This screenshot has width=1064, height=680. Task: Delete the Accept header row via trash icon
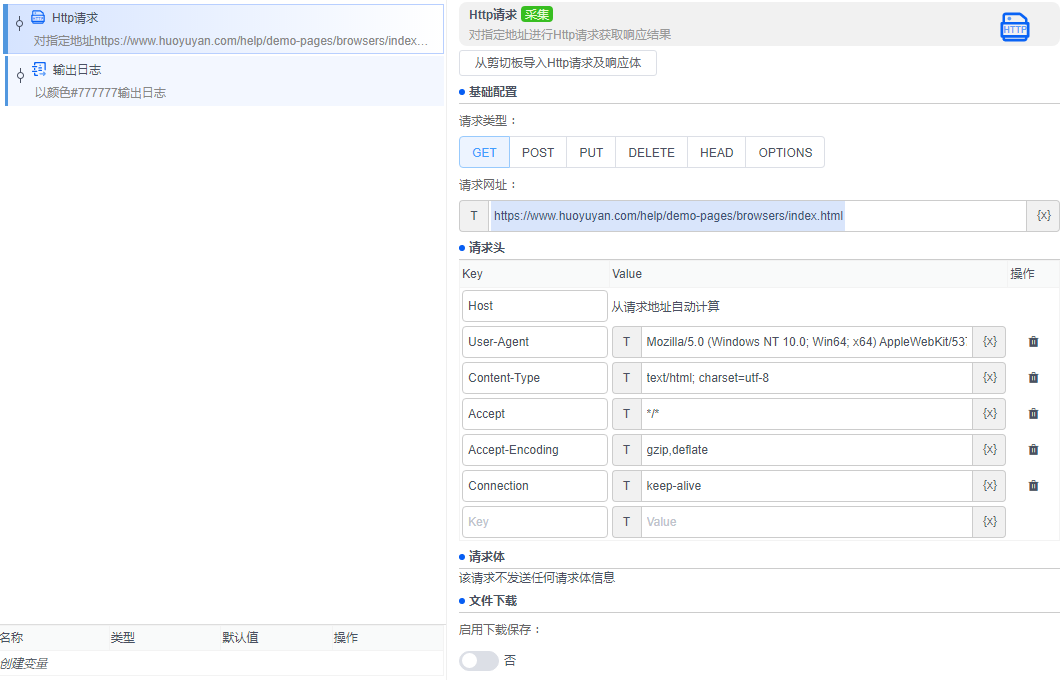click(1033, 413)
